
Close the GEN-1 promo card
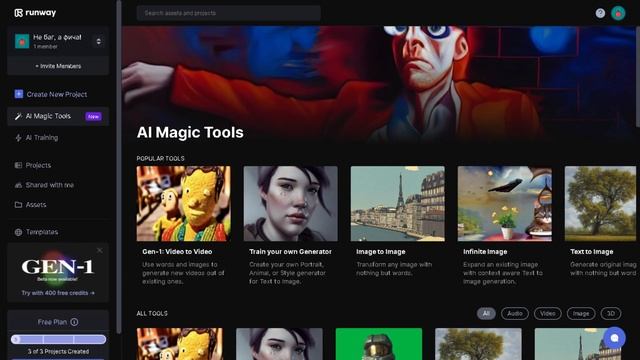pos(100,251)
